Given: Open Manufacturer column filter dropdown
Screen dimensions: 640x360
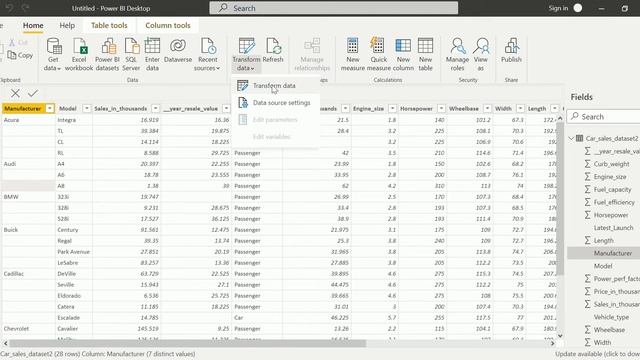Looking at the screenshot, I should point(50,109).
